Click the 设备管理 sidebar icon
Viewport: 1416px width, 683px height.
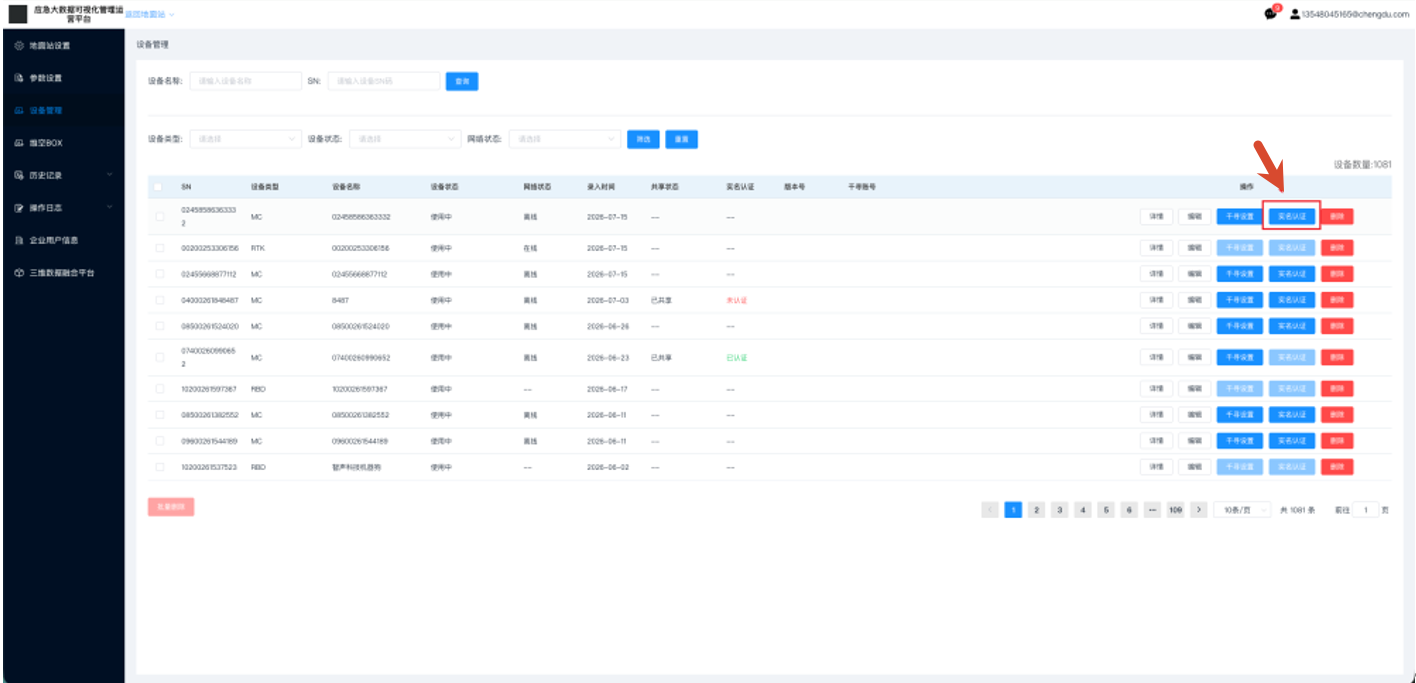click(x=19, y=110)
